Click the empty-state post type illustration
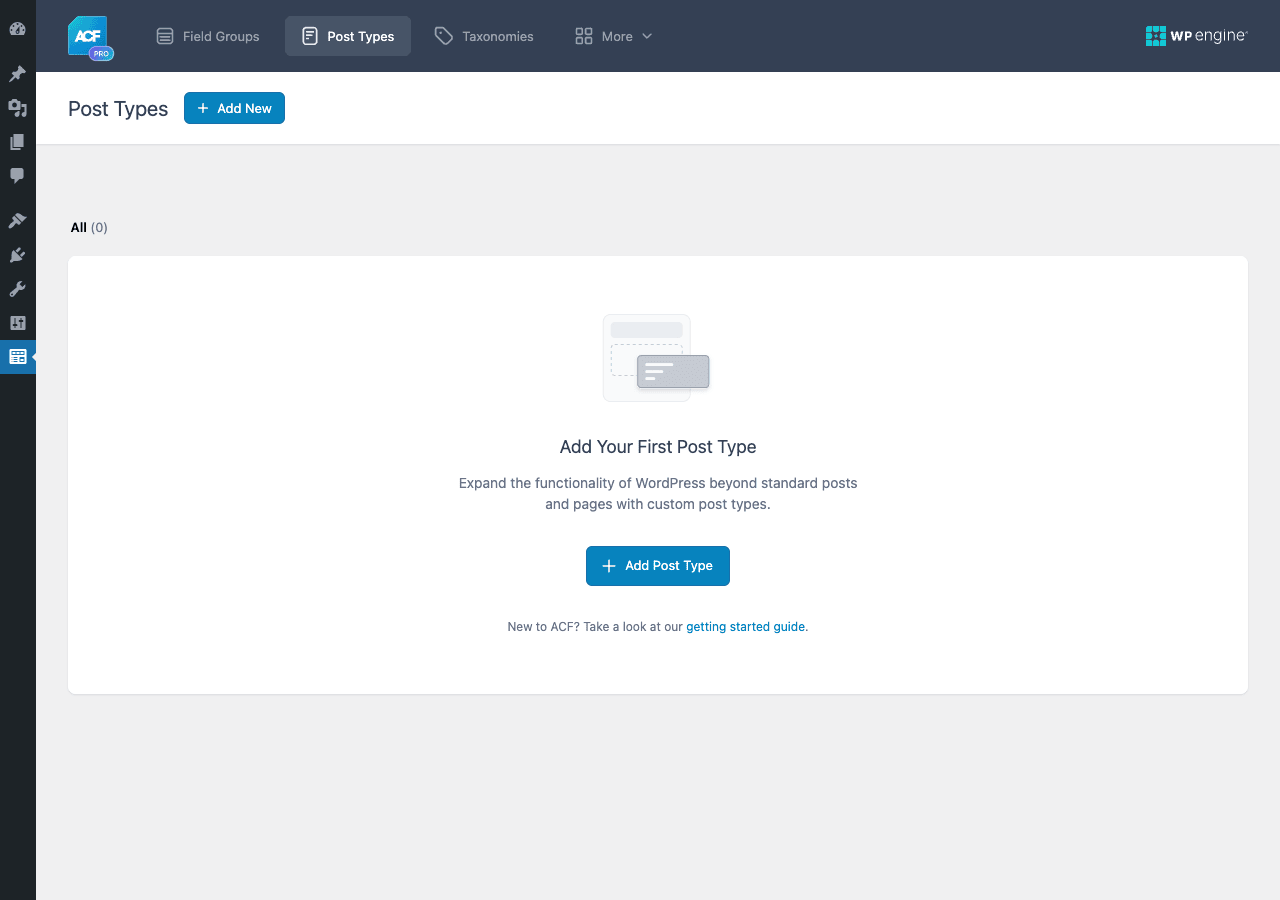 click(656, 358)
